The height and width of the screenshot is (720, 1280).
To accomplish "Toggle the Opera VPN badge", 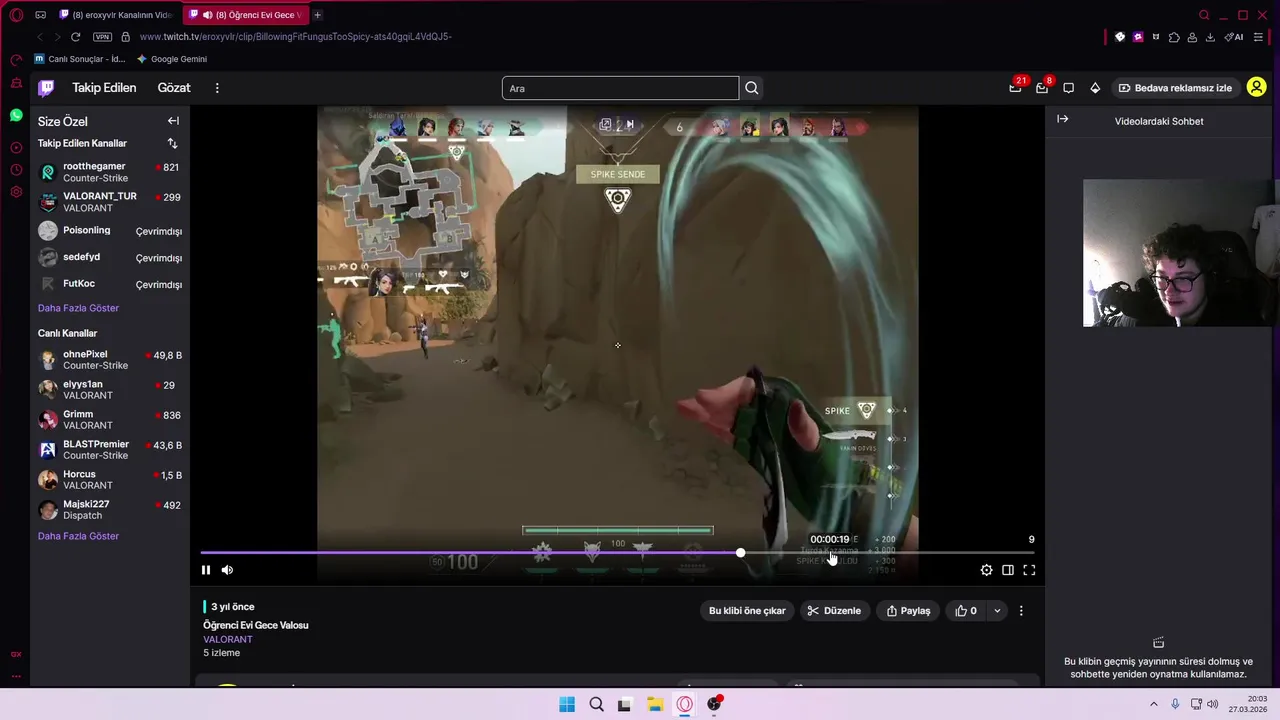I will click(x=102, y=37).
